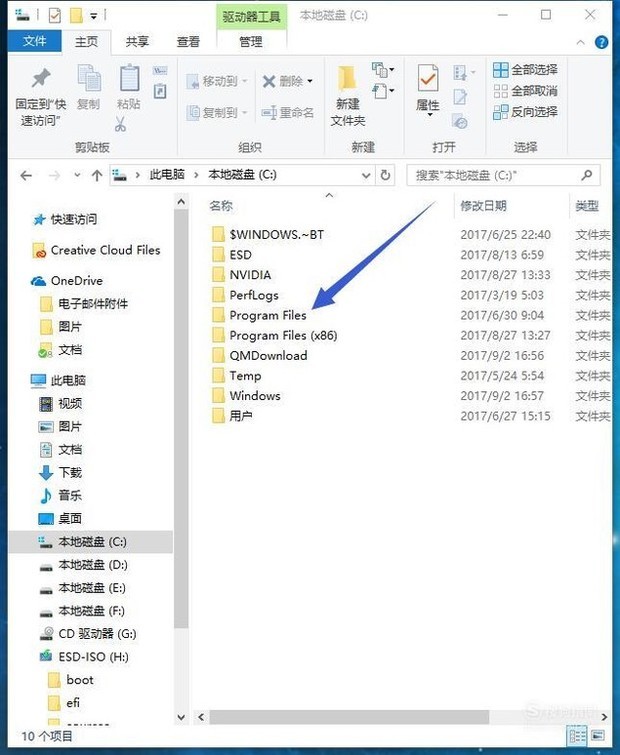Open the Properties icon in ribbon
620x755 pixels.
pos(427,78)
